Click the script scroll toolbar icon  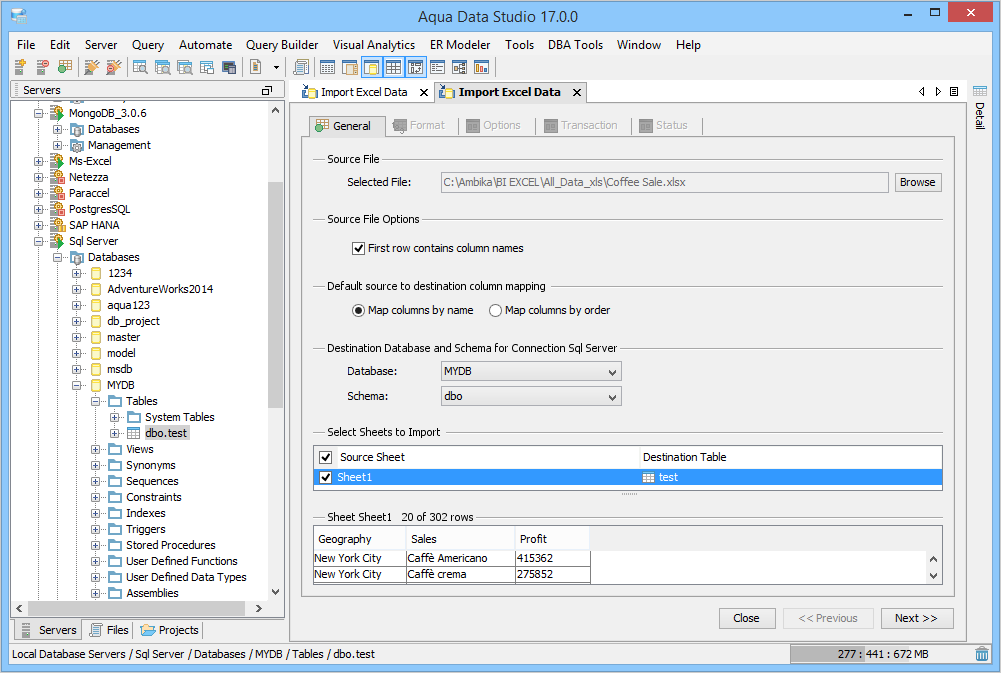tap(301, 66)
